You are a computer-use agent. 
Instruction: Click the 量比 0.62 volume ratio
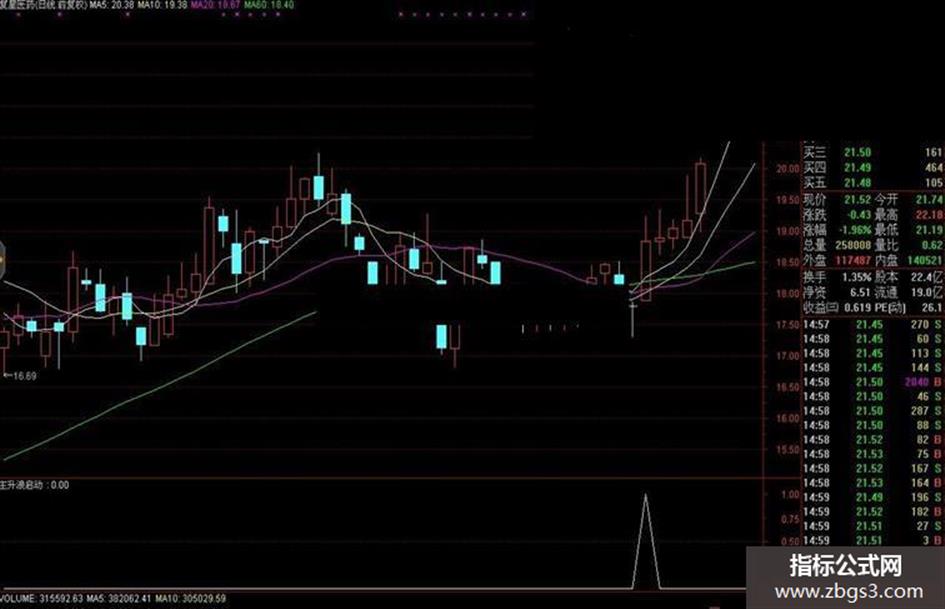909,245
